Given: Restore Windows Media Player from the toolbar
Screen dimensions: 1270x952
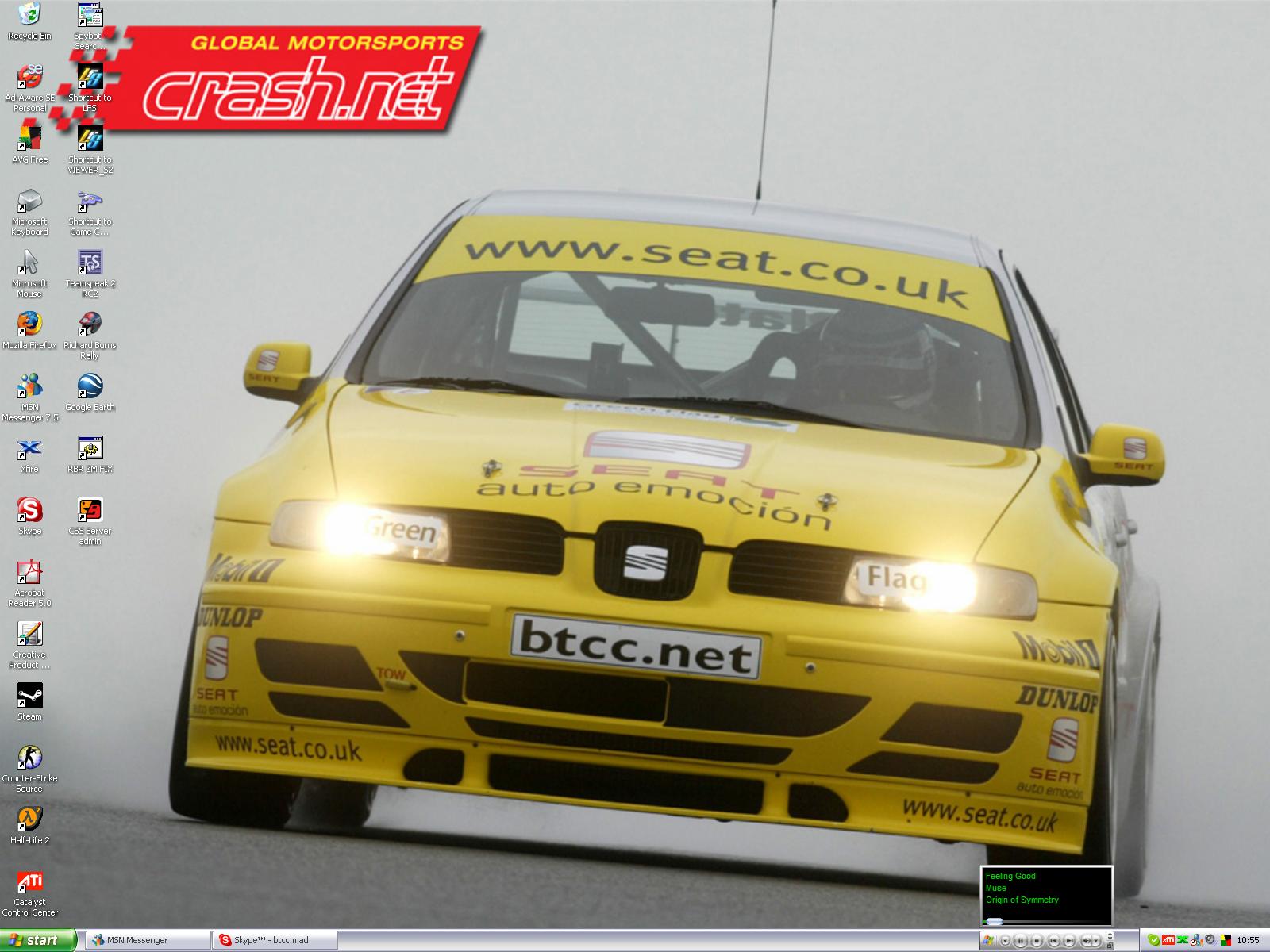Looking at the screenshot, I should click(x=1110, y=946).
